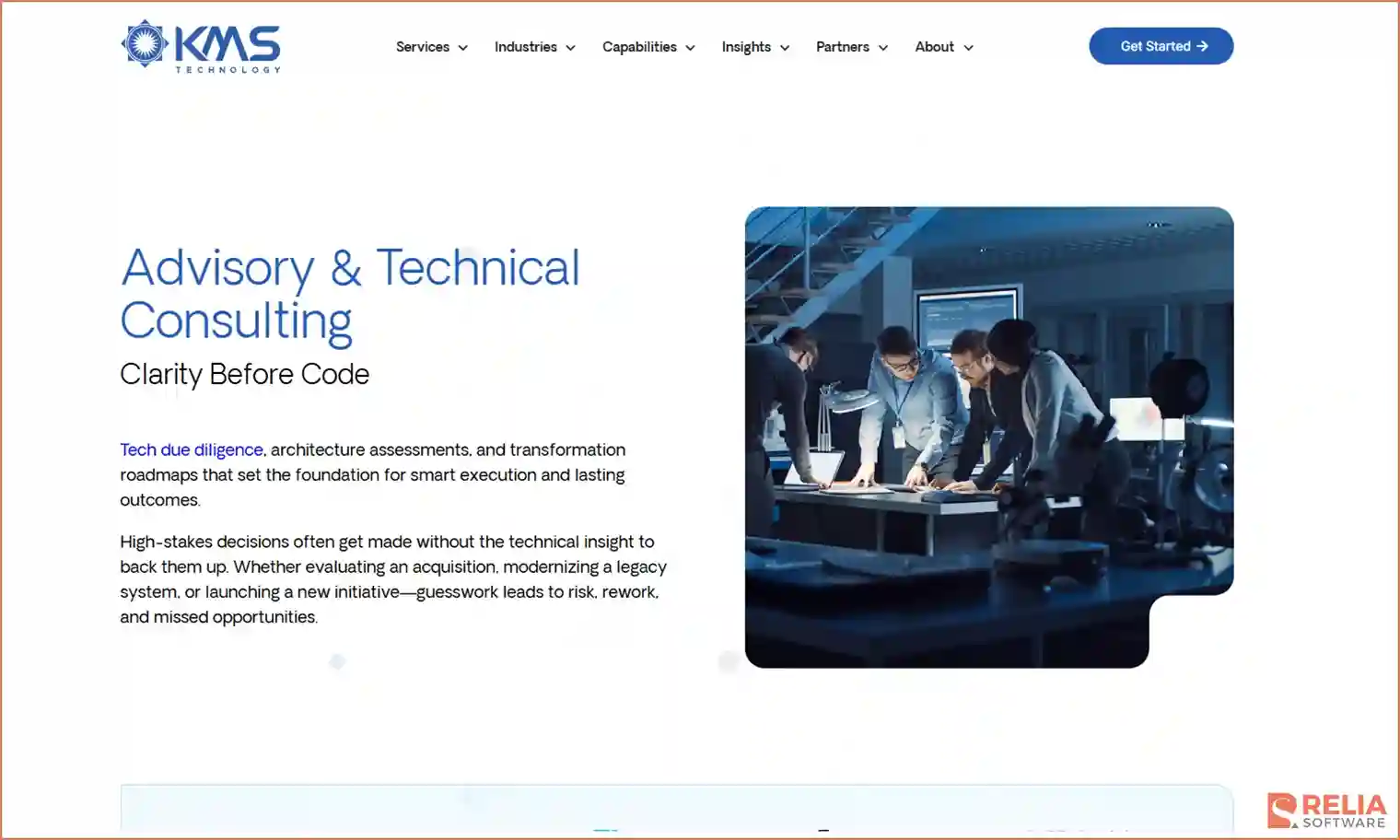Expand the Industries chevron arrow
This screenshot has height=840, width=1400.
[x=570, y=48]
